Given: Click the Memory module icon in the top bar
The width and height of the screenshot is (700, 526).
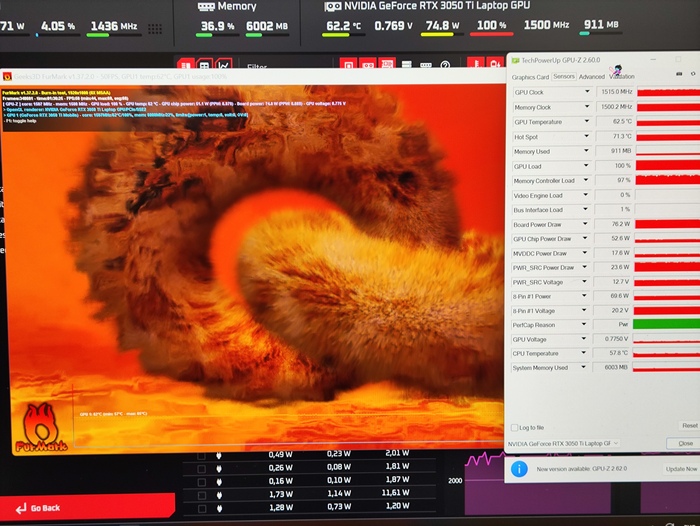Looking at the screenshot, I should point(206,6).
